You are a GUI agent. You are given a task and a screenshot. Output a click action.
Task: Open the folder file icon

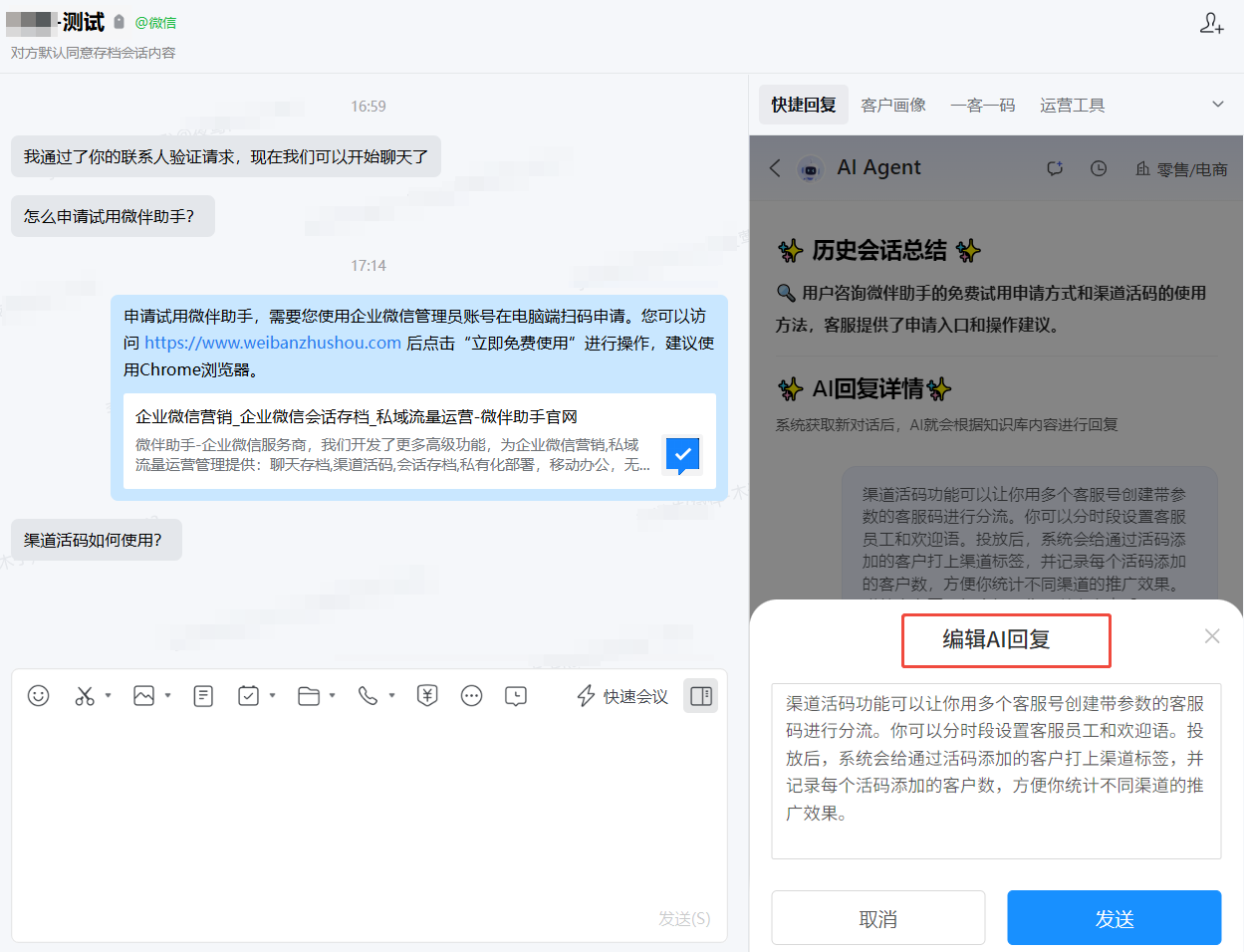(309, 696)
